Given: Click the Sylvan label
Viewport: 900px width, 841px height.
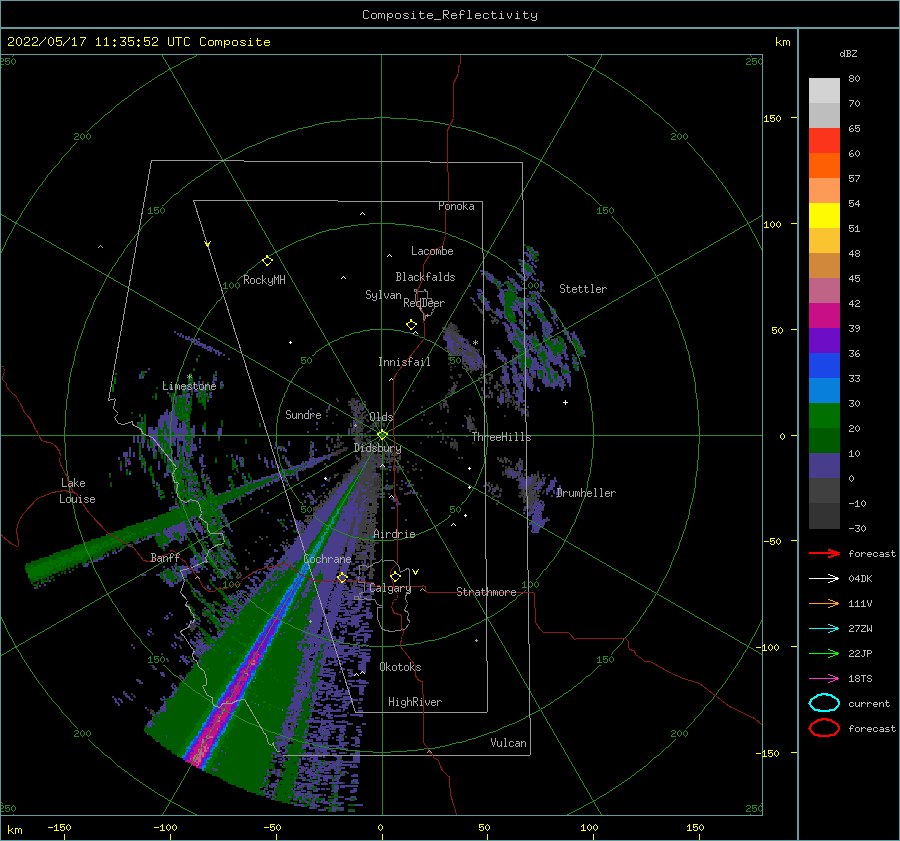Looking at the screenshot, I should pos(383,295).
